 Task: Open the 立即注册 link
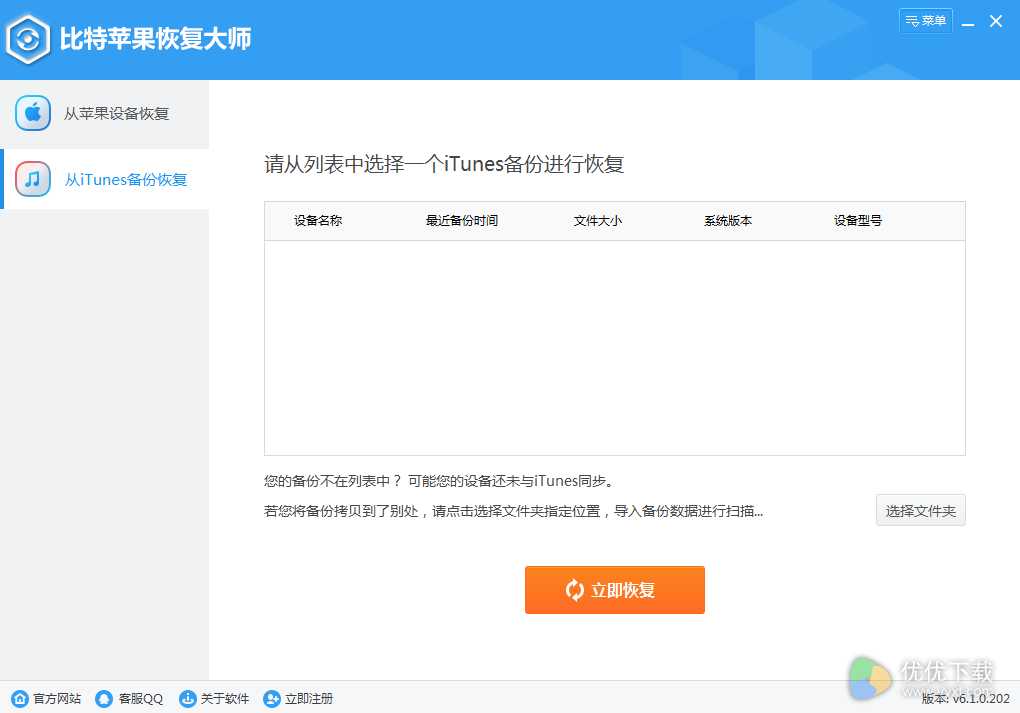tap(309, 699)
